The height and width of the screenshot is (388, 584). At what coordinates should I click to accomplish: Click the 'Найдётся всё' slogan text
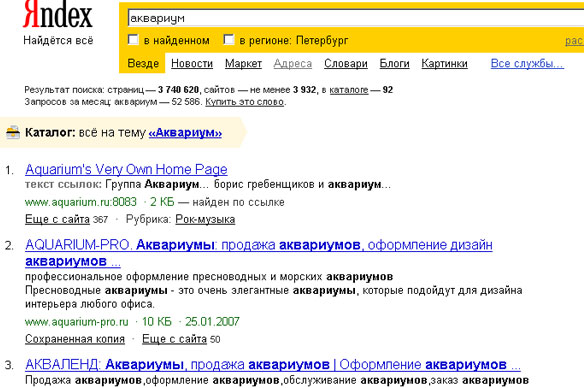point(58,40)
